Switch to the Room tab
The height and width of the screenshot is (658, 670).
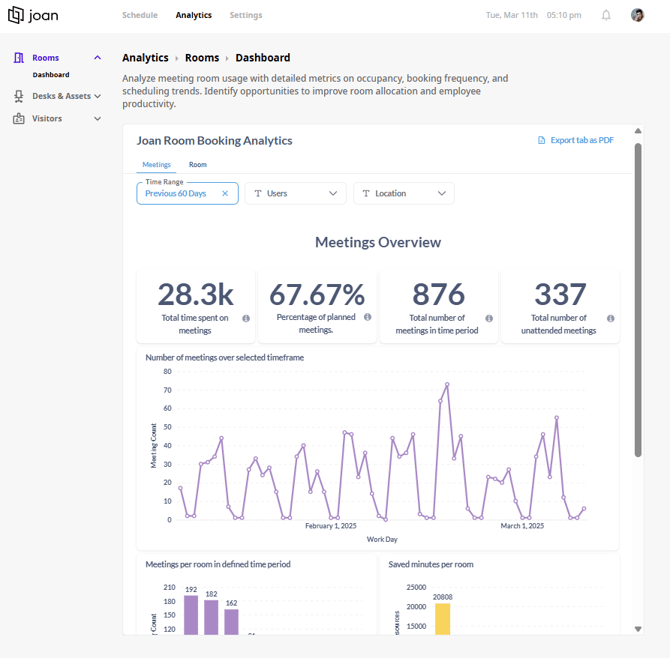[198, 164]
